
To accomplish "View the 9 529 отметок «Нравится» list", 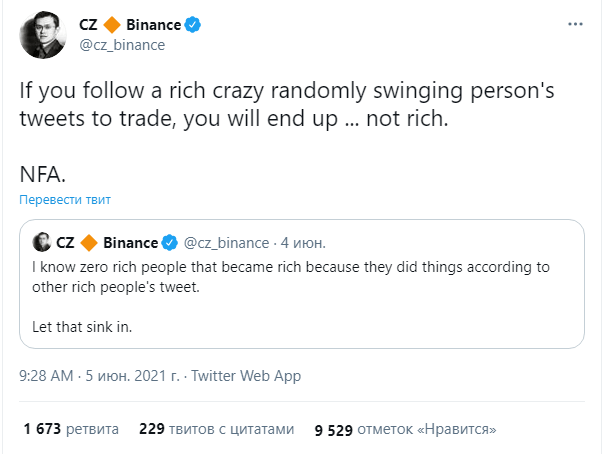I will tap(405, 429).
